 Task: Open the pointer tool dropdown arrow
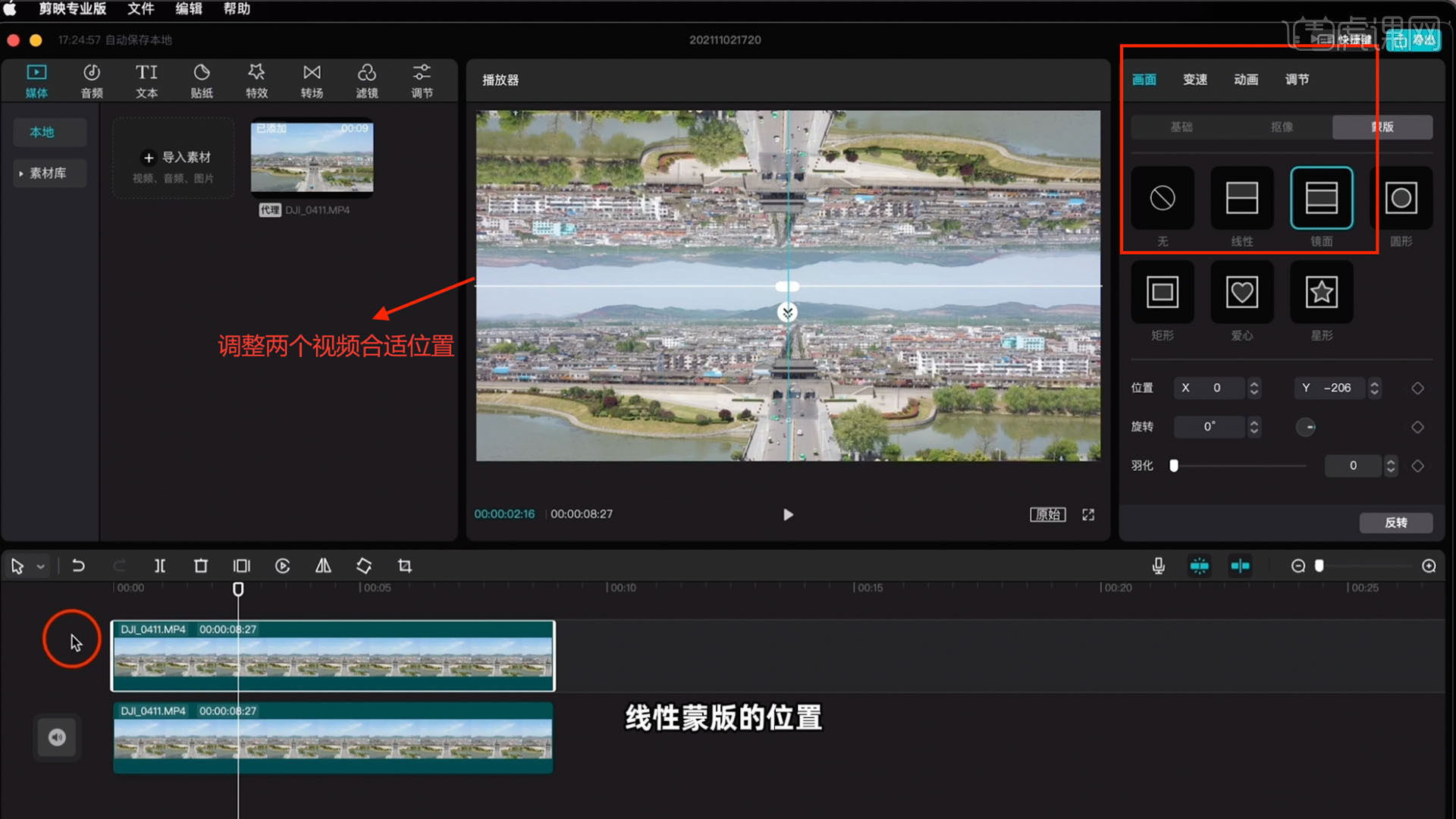point(41,566)
